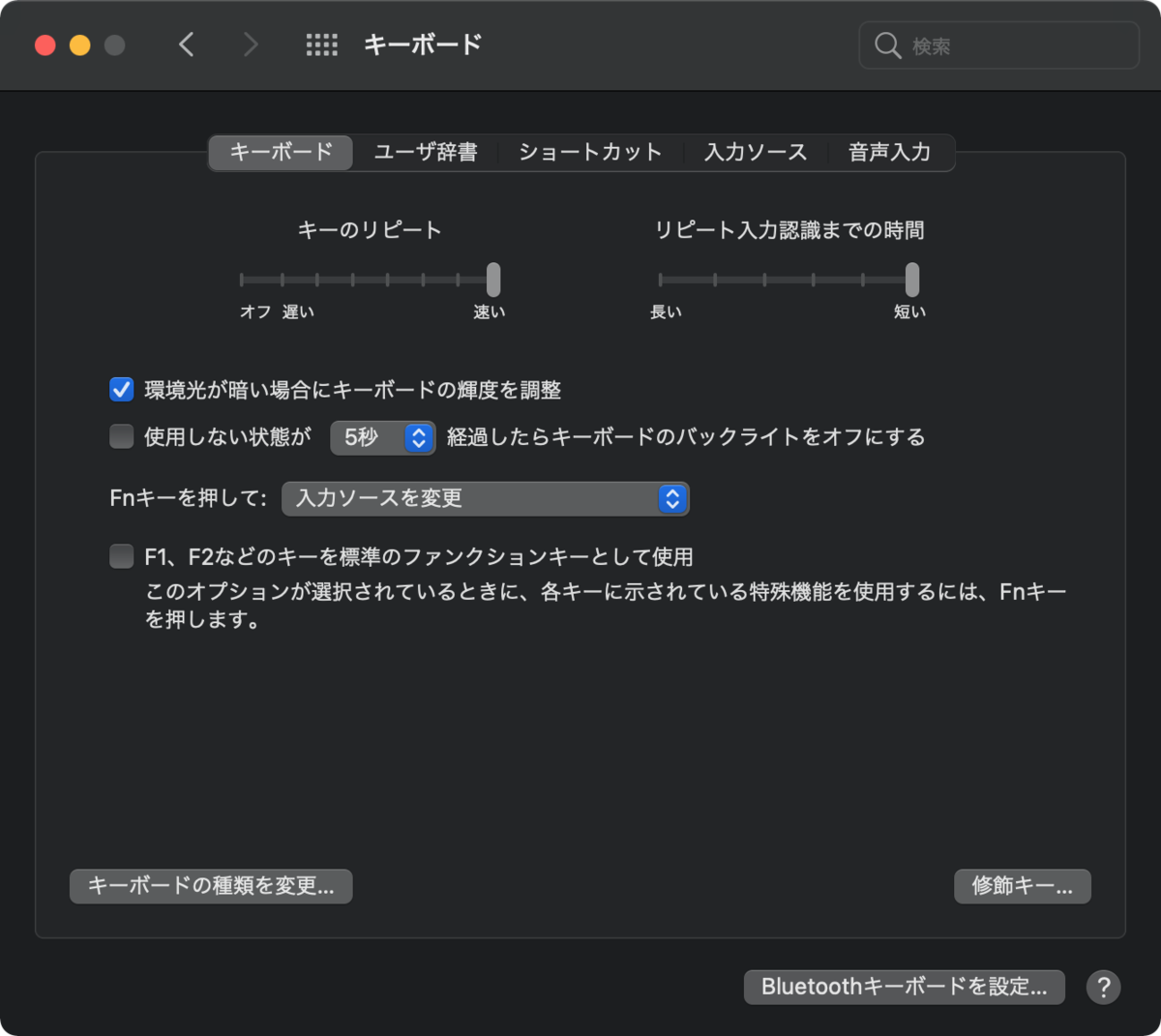Enable keyboard backlight auto-off checkbox
Viewport: 1161px width, 1036px height.
point(121,436)
